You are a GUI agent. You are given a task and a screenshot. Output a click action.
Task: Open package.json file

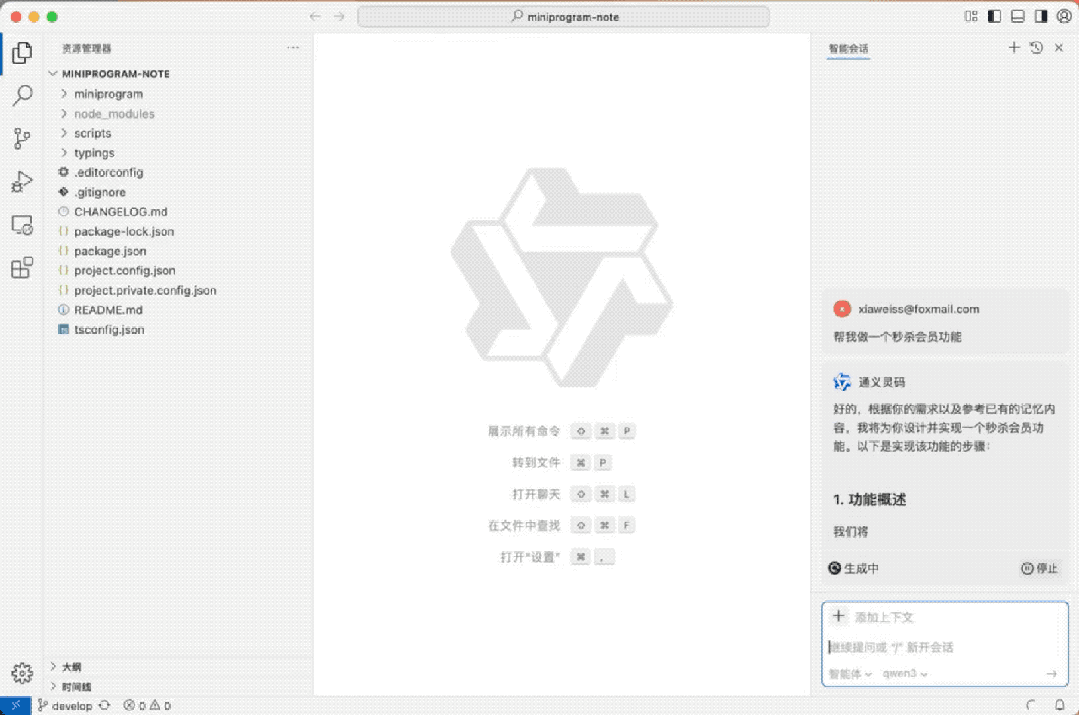coord(110,250)
